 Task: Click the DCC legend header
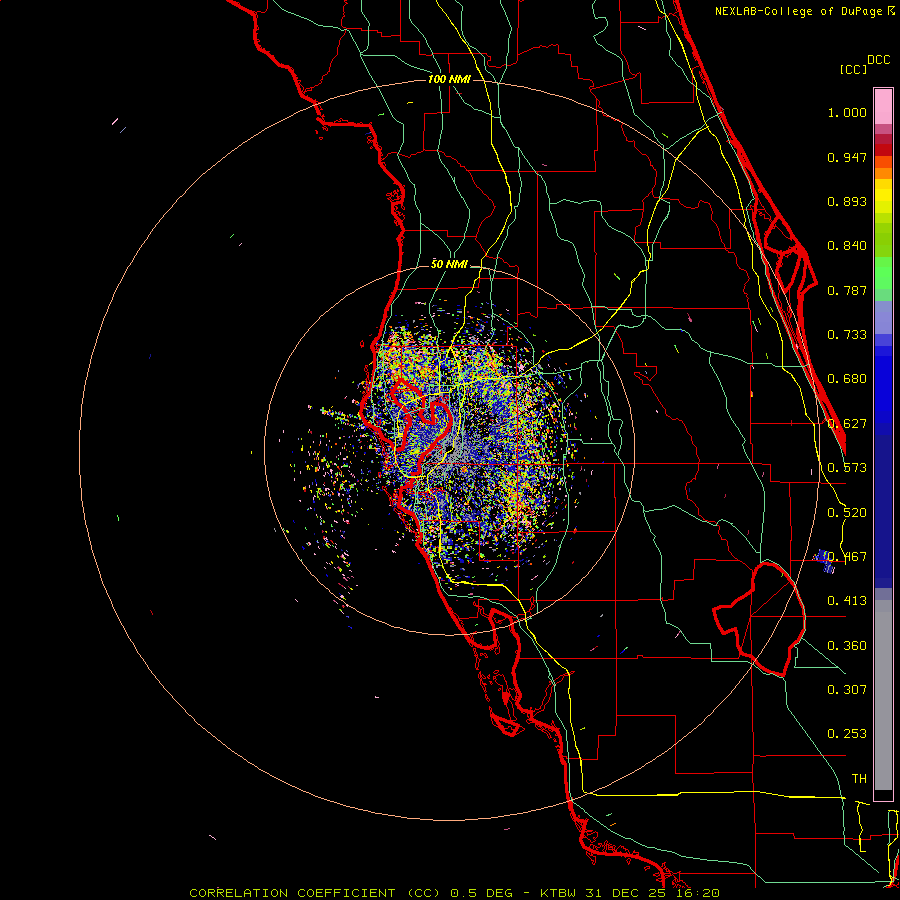tap(879, 60)
